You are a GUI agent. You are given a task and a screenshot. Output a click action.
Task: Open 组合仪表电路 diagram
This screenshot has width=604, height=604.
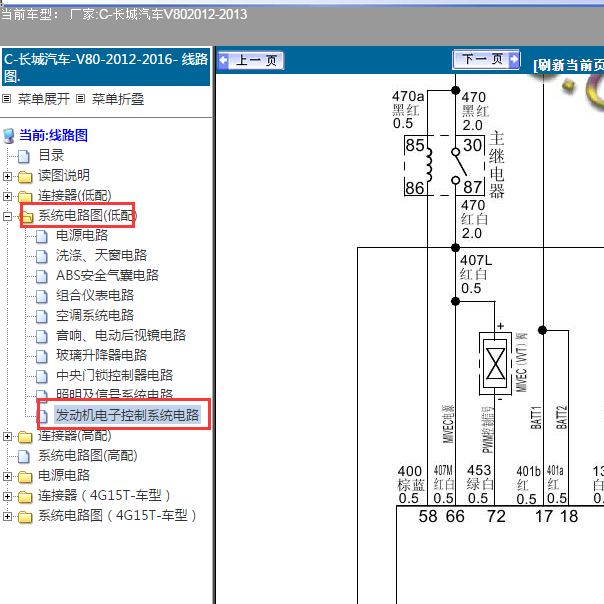(95, 295)
